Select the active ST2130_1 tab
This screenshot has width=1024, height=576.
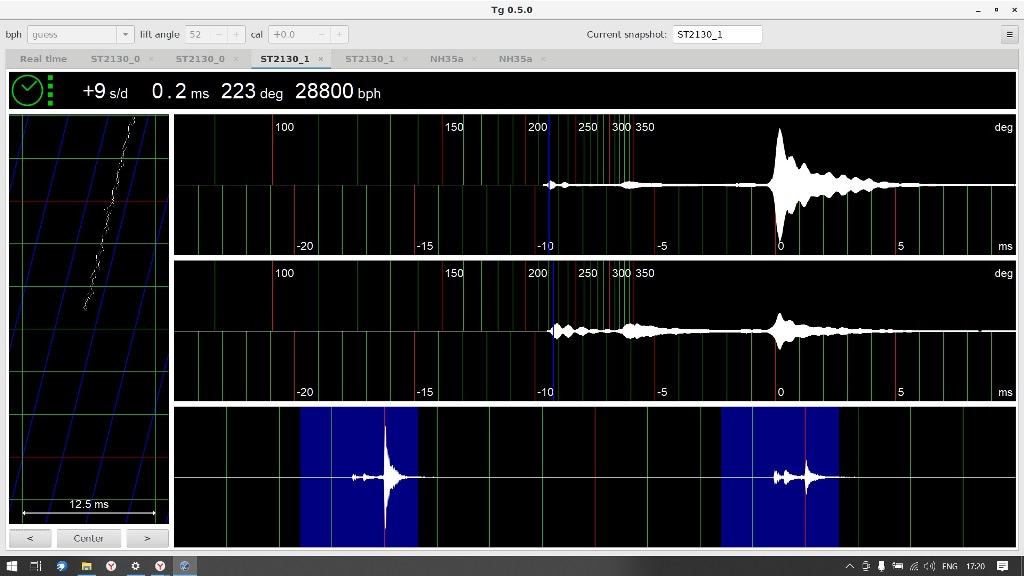pos(284,59)
